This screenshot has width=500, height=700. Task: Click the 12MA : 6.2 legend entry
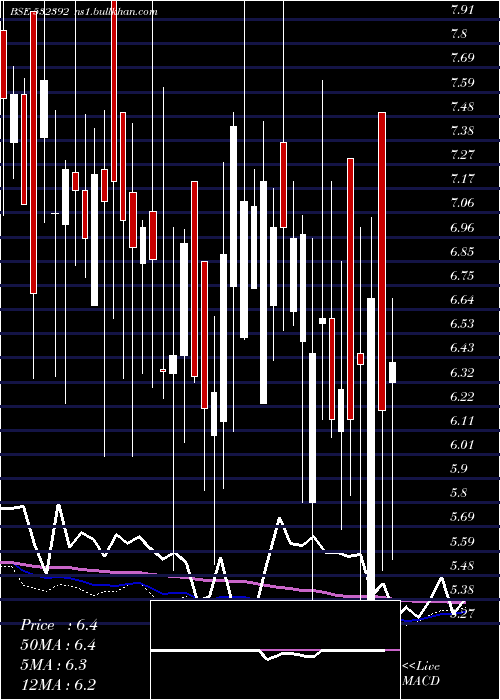pos(58,685)
